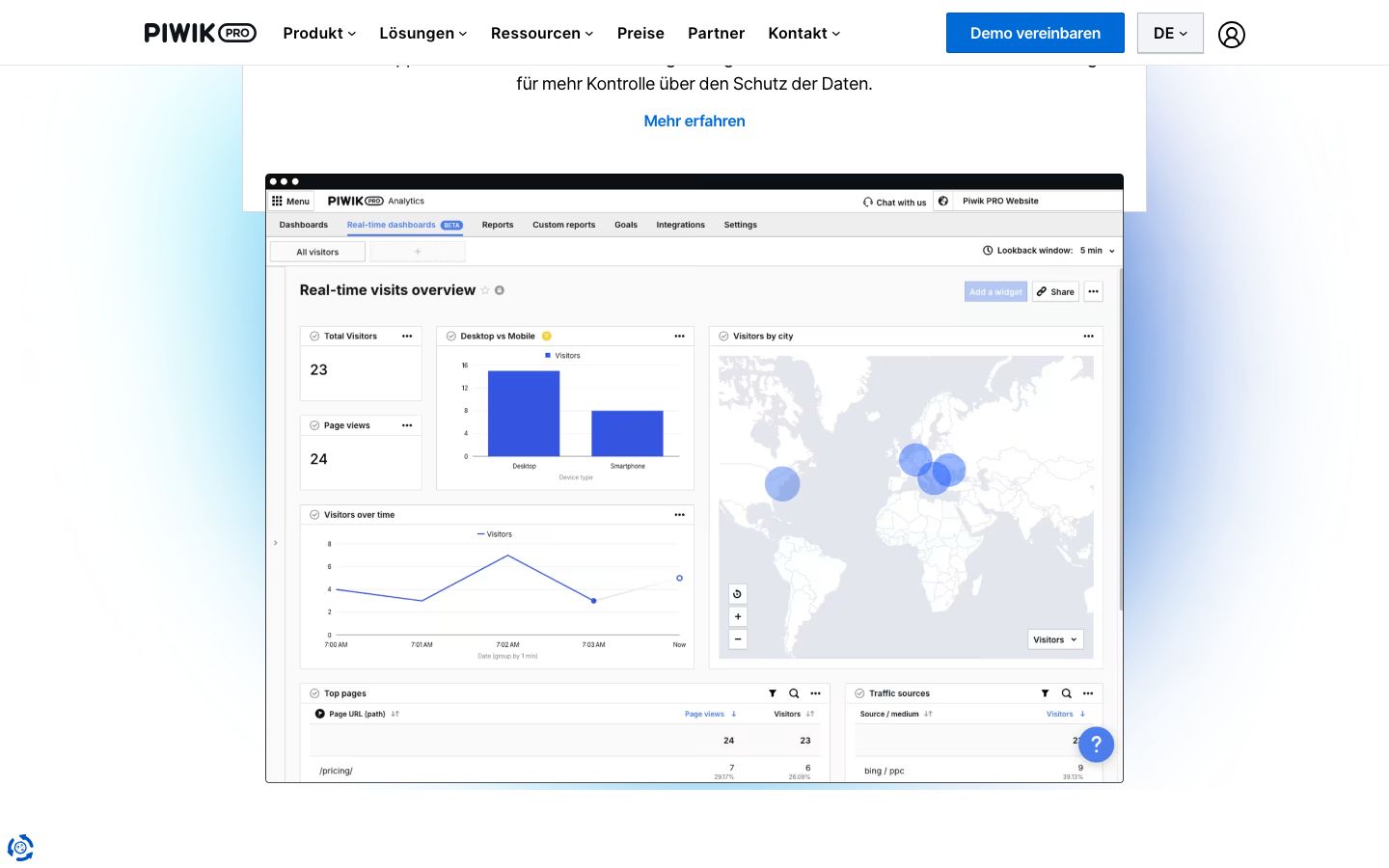Click the settings icon beside dashboard title
The height and width of the screenshot is (868, 1389).
pos(500,290)
